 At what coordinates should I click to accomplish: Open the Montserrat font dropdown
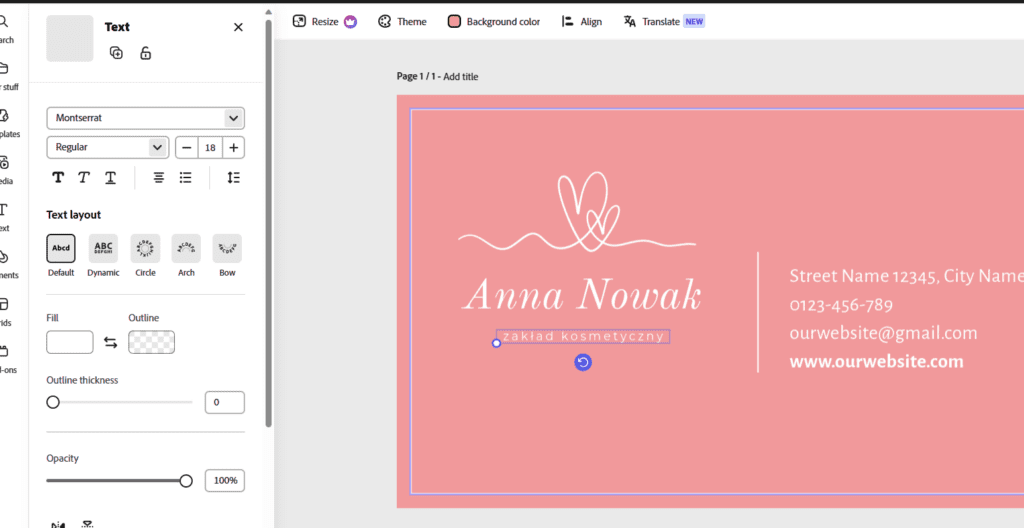coord(146,118)
